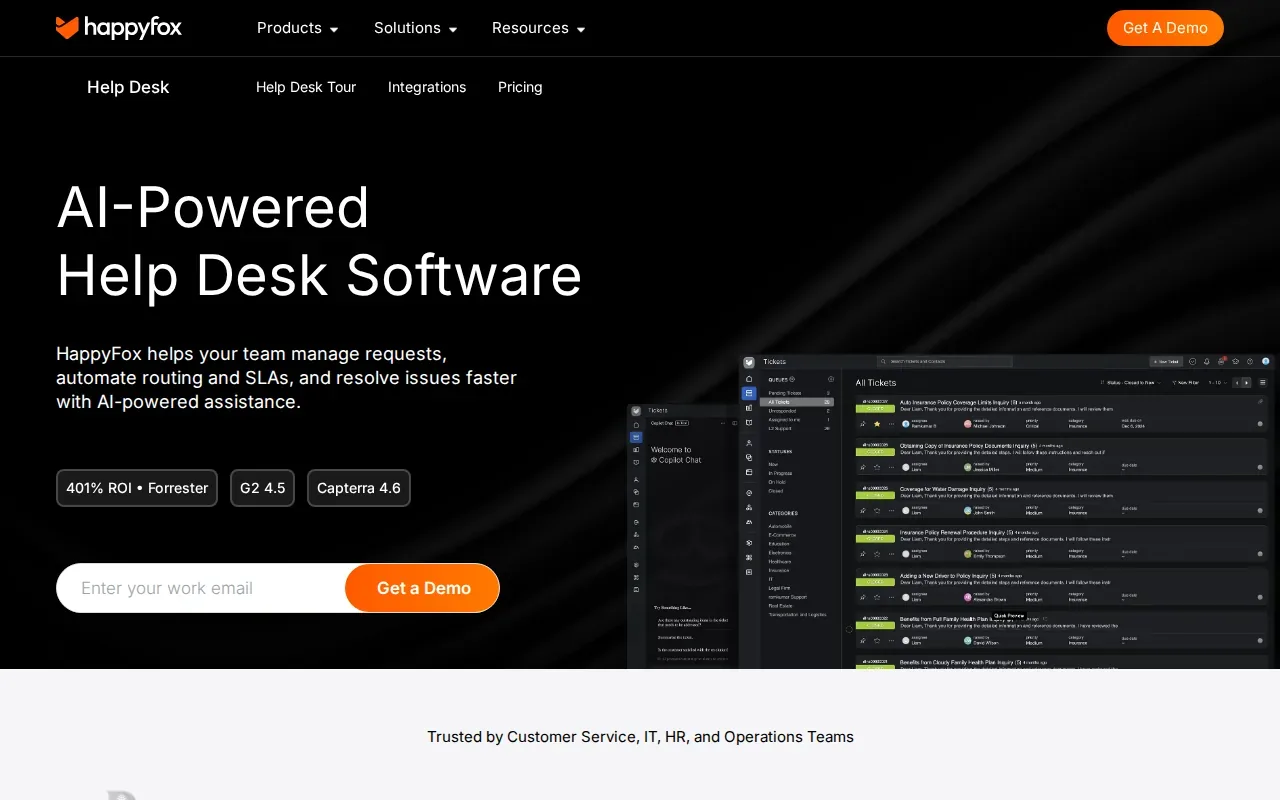Select the Help Desk section label
The width and height of the screenshot is (1280, 800).
pos(128,87)
